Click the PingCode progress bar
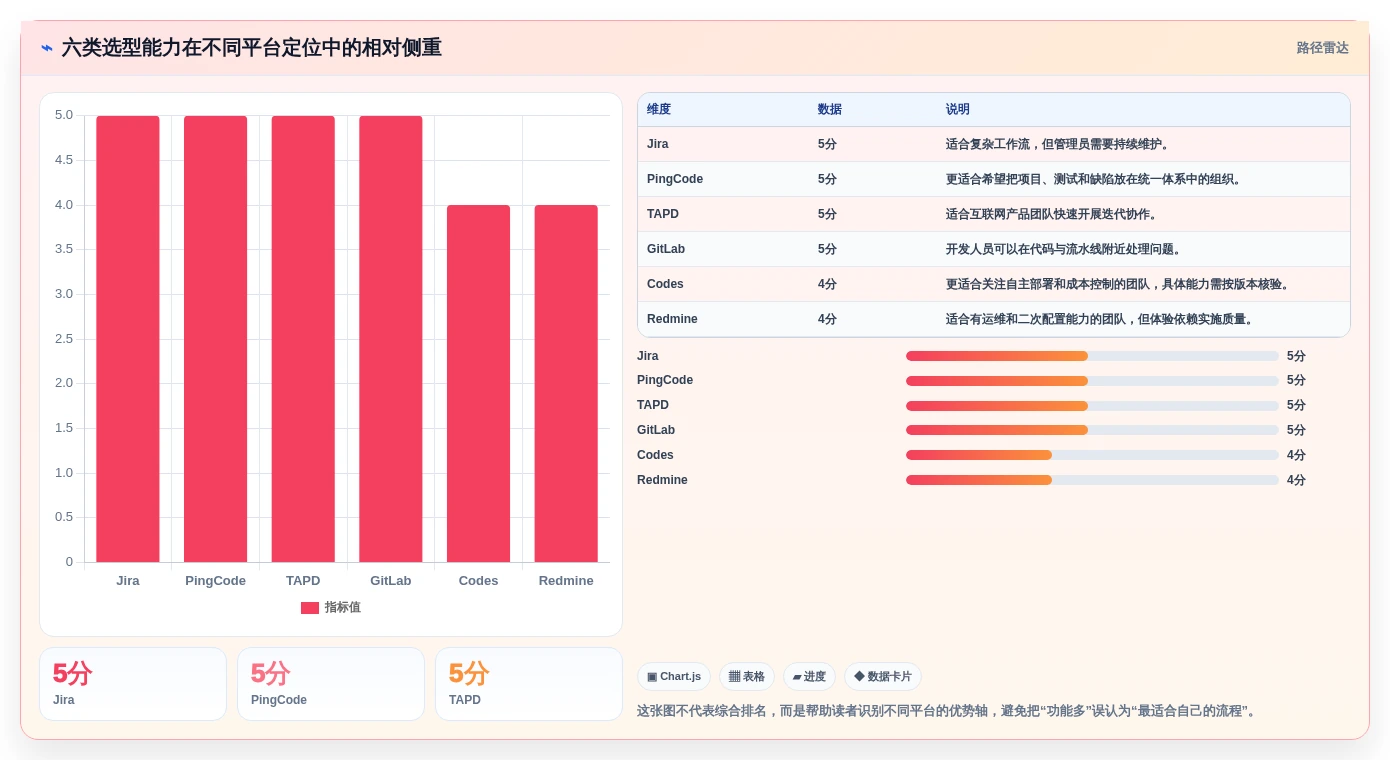 coord(1092,381)
